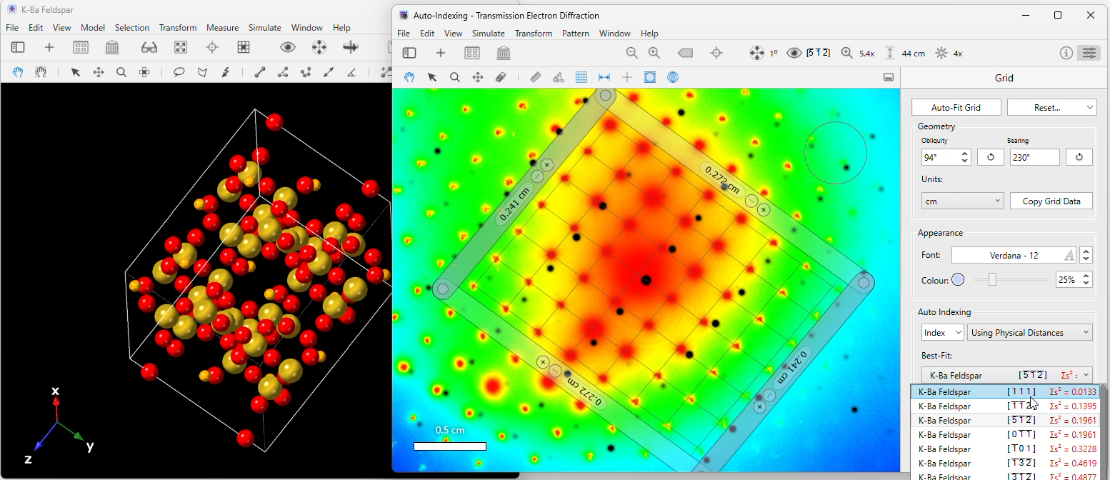Click the panel collapse icon above Grid header
1110x480 pixels.
pyautogui.click(x=888, y=77)
